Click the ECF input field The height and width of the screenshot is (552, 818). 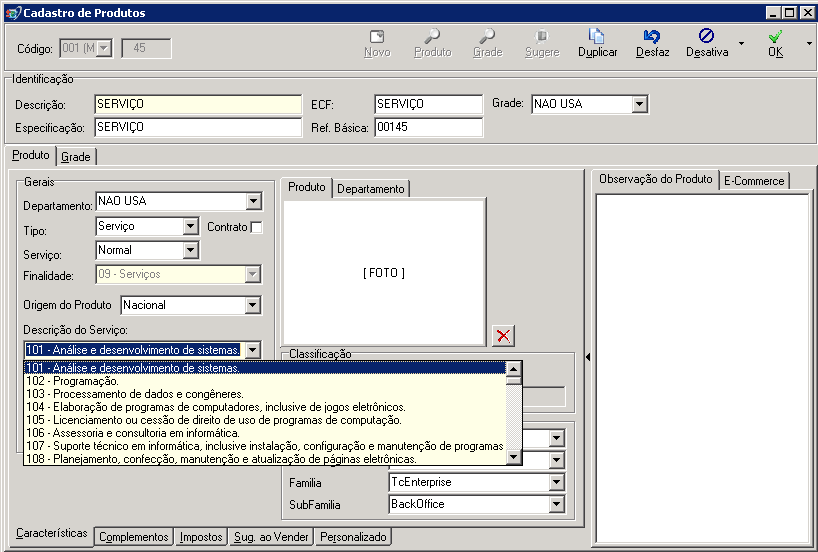tap(428, 104)
